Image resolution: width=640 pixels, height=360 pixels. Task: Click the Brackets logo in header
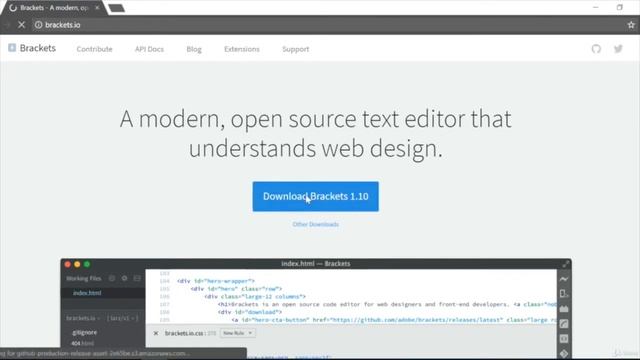point(12,48)
